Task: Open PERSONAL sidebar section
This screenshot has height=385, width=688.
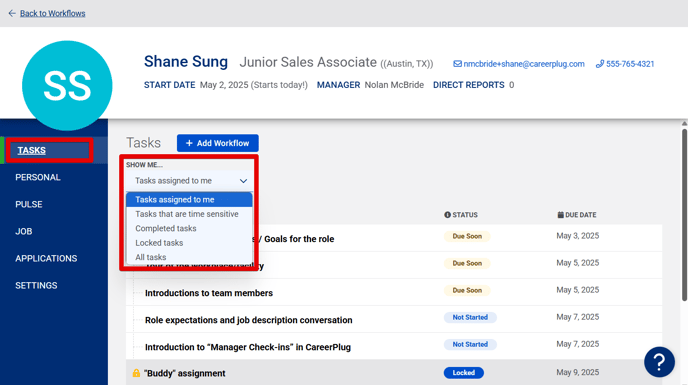Action: point(38,177)
